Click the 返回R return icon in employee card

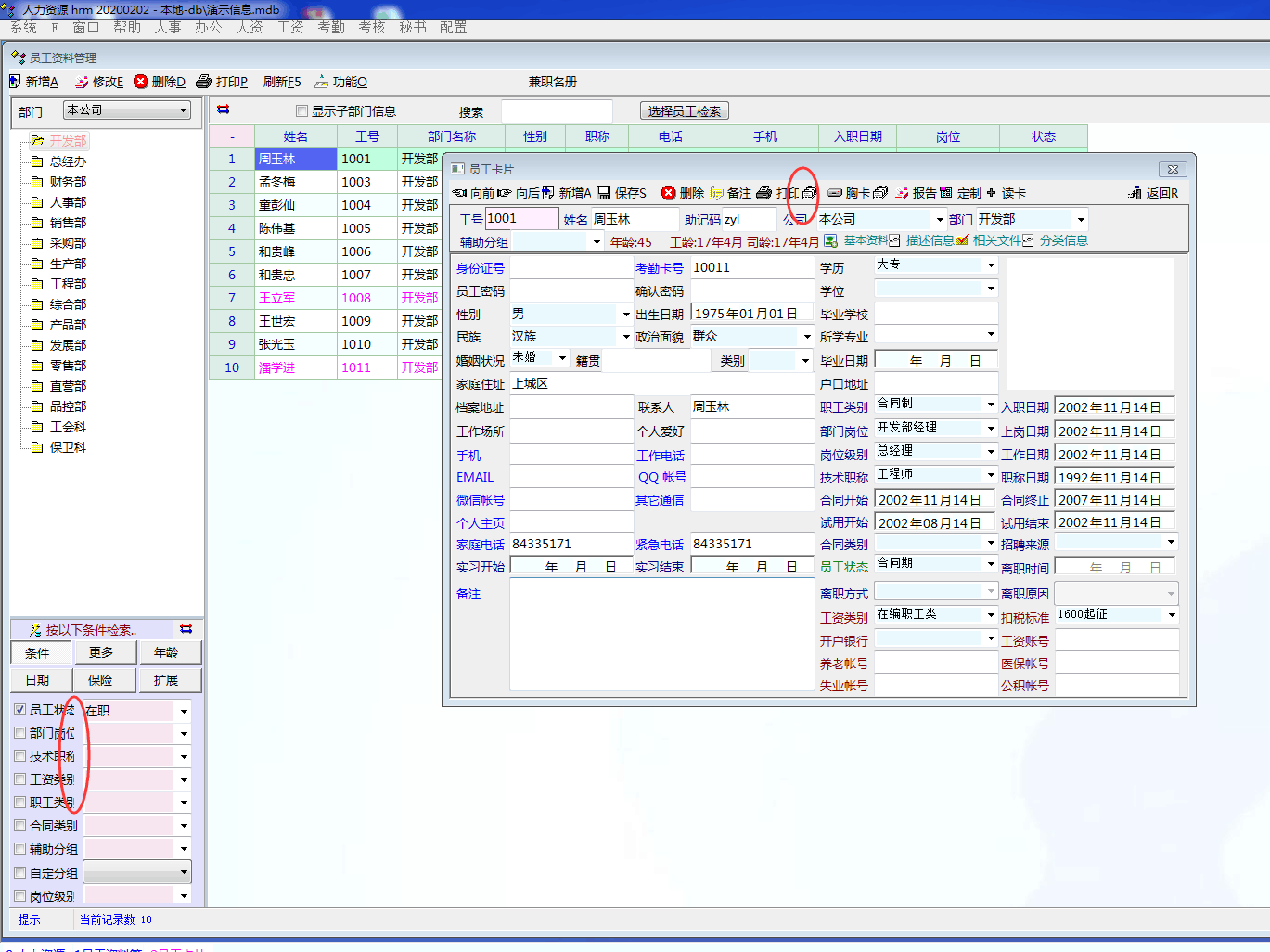[x=1135, y=193]
